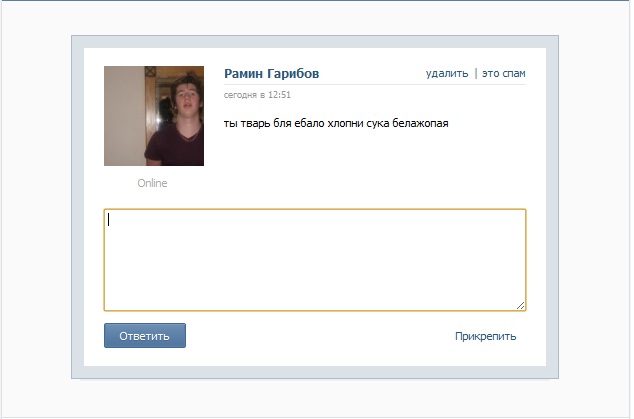Open the sender's name link in the header
634x419 pixels.
tap(271, 74)
